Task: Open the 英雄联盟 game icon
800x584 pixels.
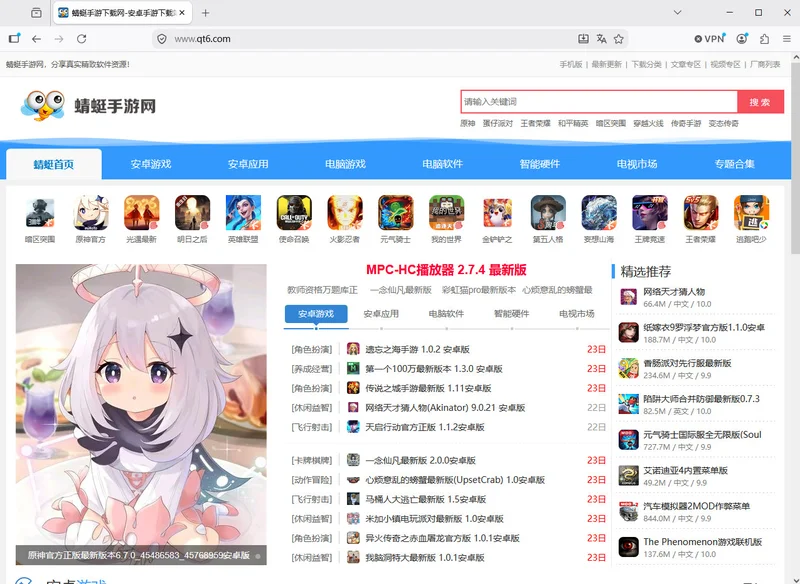Action: point(243,213)
